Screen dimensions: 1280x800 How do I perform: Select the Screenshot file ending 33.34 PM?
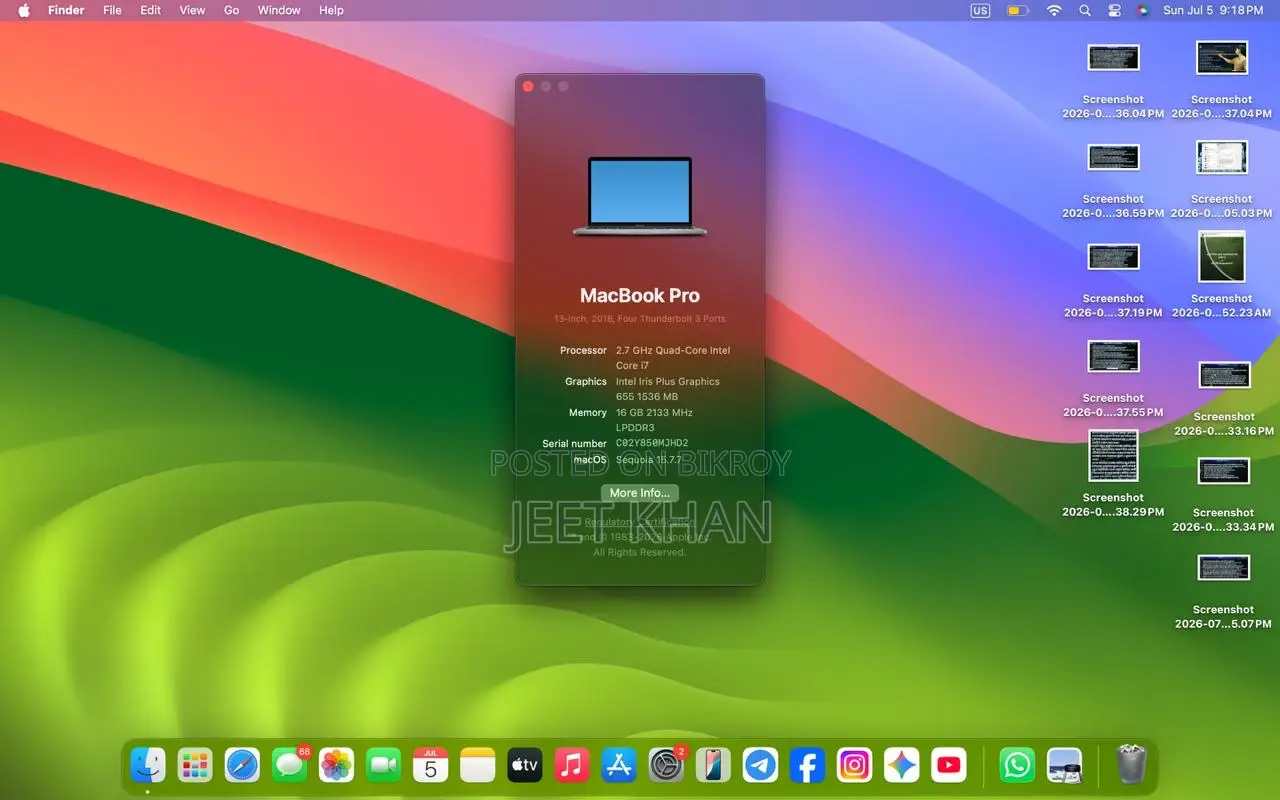[1224, 494]
